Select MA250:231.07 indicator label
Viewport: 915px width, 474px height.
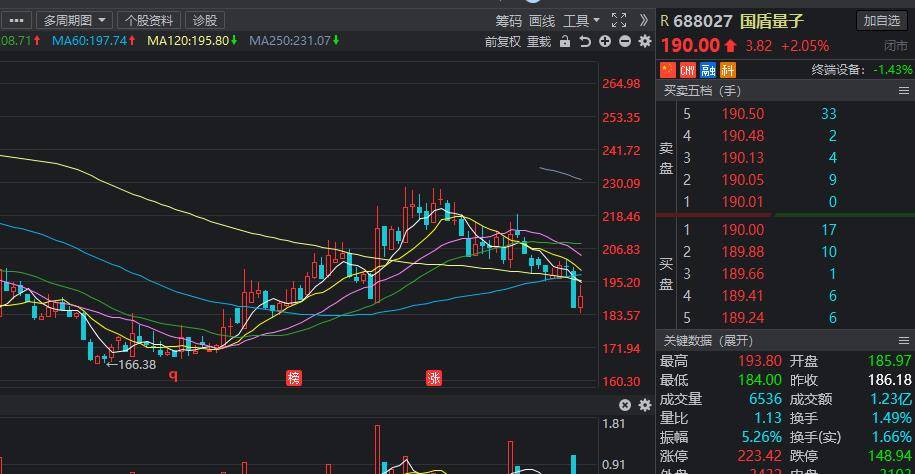(x=294, y=40)
